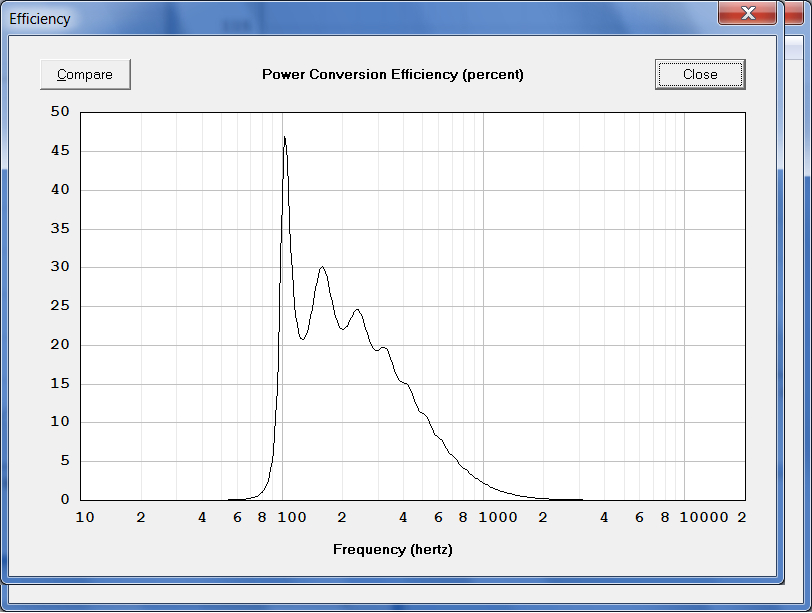Click the x-axis label 10000

704,517
